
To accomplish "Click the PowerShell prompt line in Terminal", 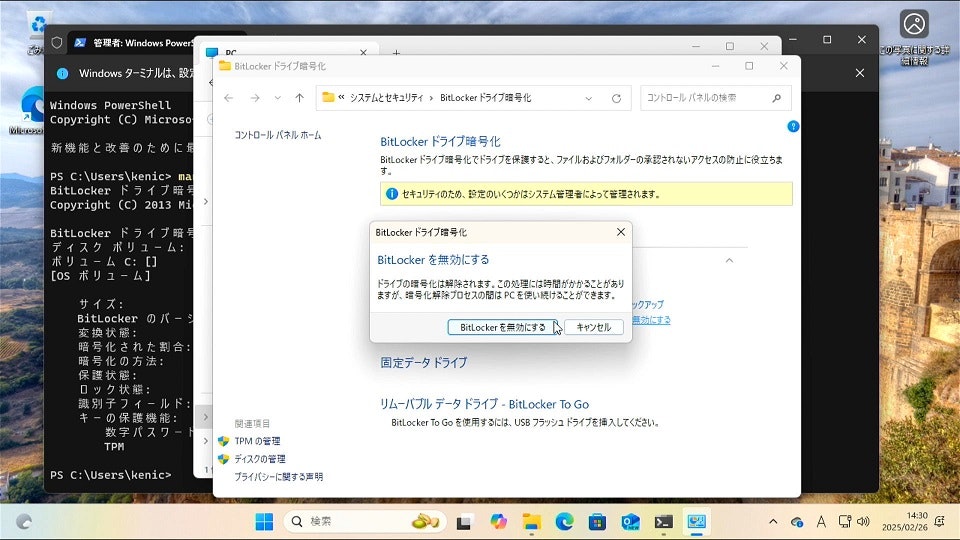I will (111, 475).
